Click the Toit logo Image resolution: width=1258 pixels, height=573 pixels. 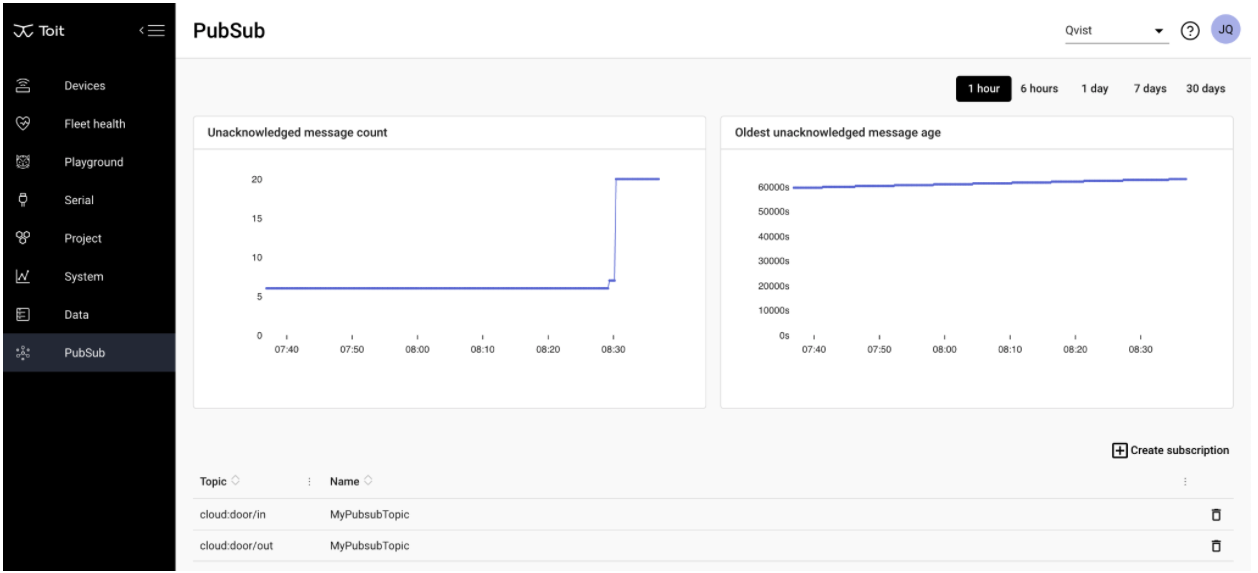pyautogui.click(x=38, y=31)
